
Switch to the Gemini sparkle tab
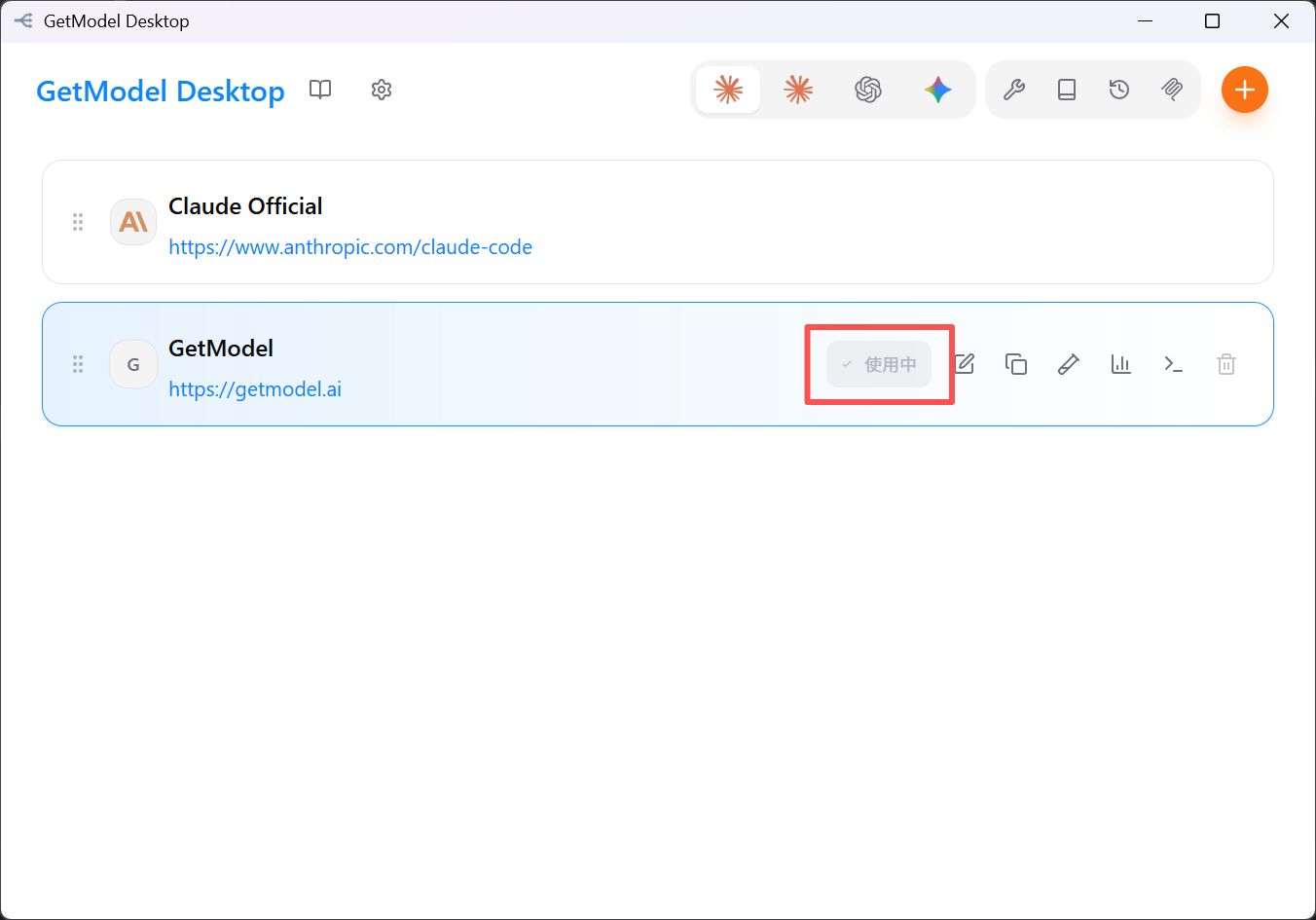click(938, 90)
